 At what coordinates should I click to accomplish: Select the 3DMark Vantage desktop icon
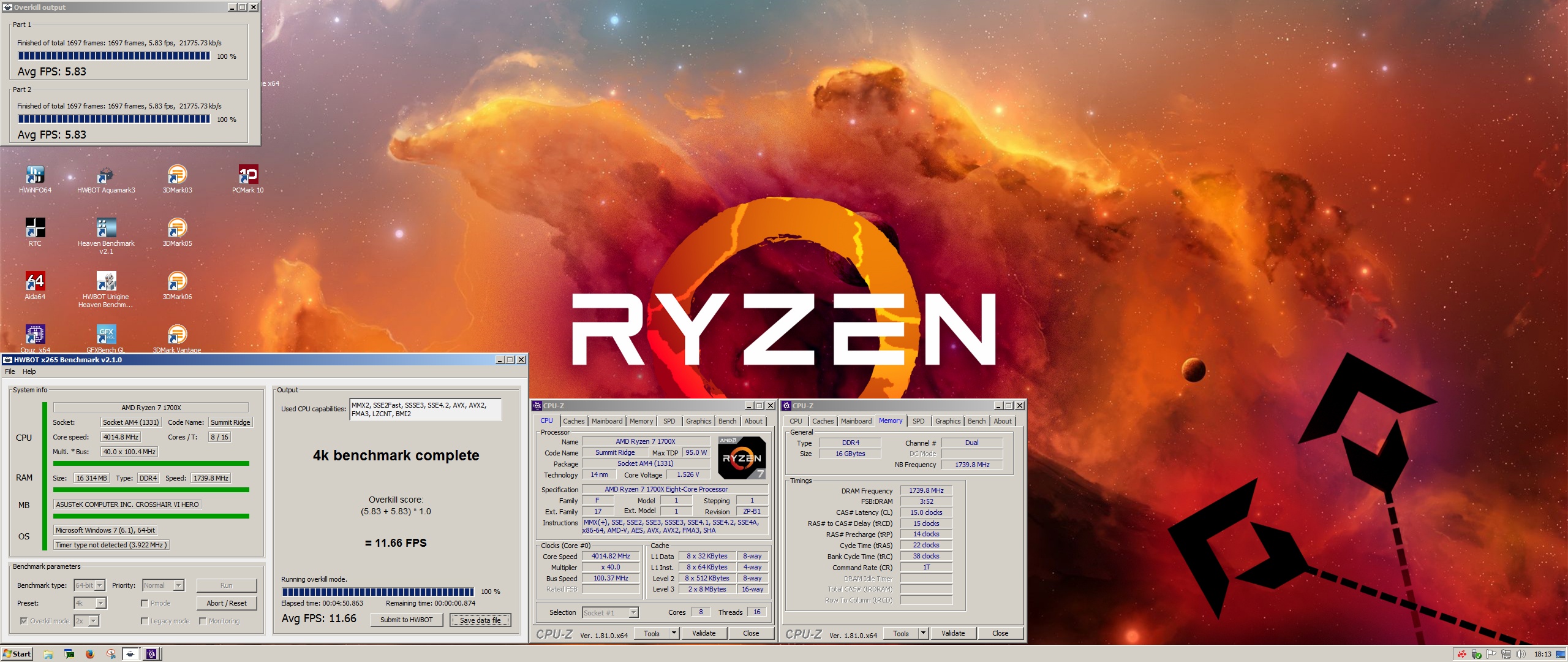(177, 338)
